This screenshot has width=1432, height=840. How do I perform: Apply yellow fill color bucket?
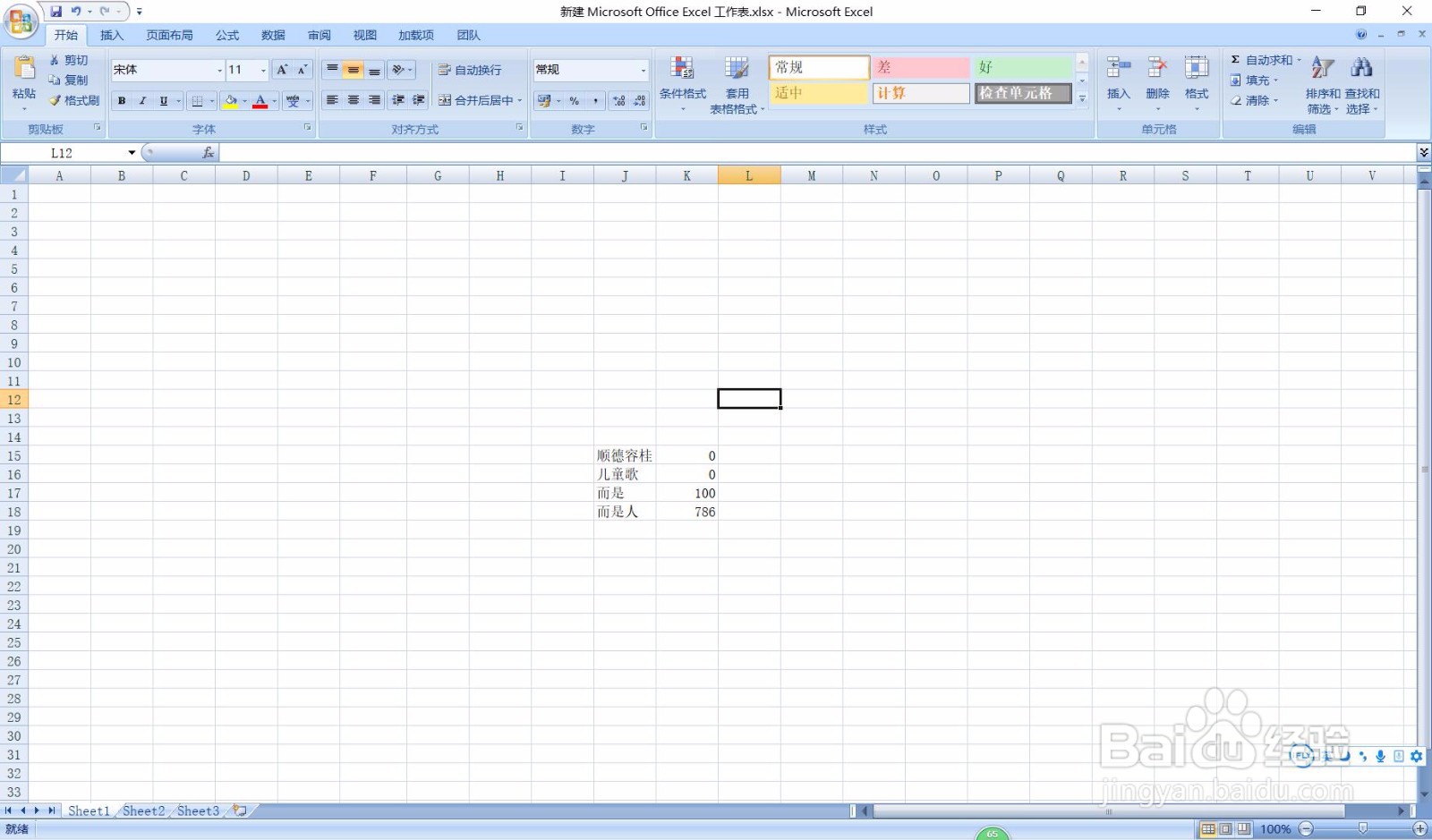pyautogui.click(x=231, y=101)
